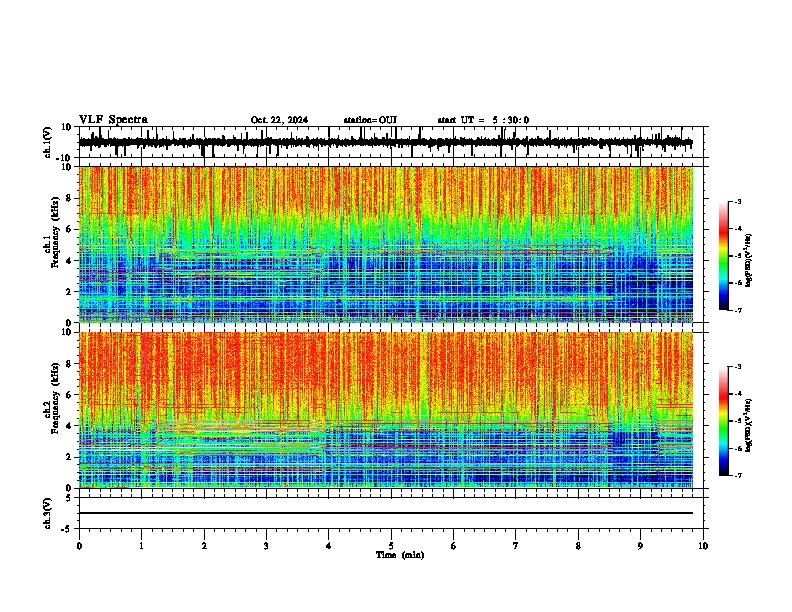This screenshot has height=612, width=792.
Task: Click time axis tick label "10"
Action: (x=703, y=546)
